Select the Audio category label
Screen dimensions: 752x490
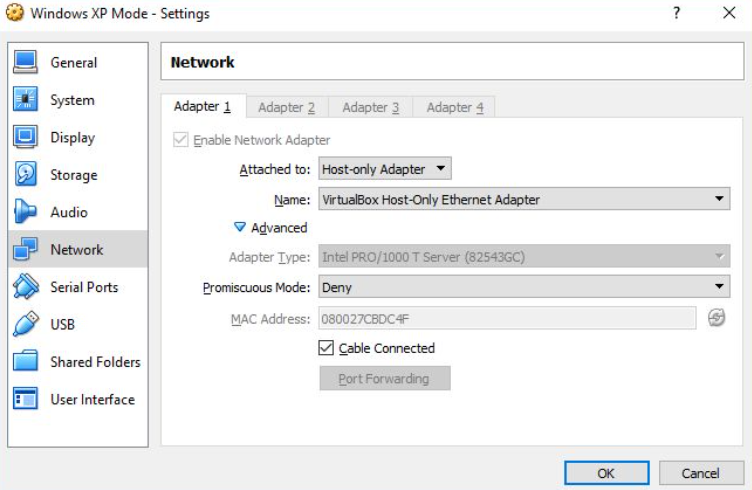click(69, 212)
